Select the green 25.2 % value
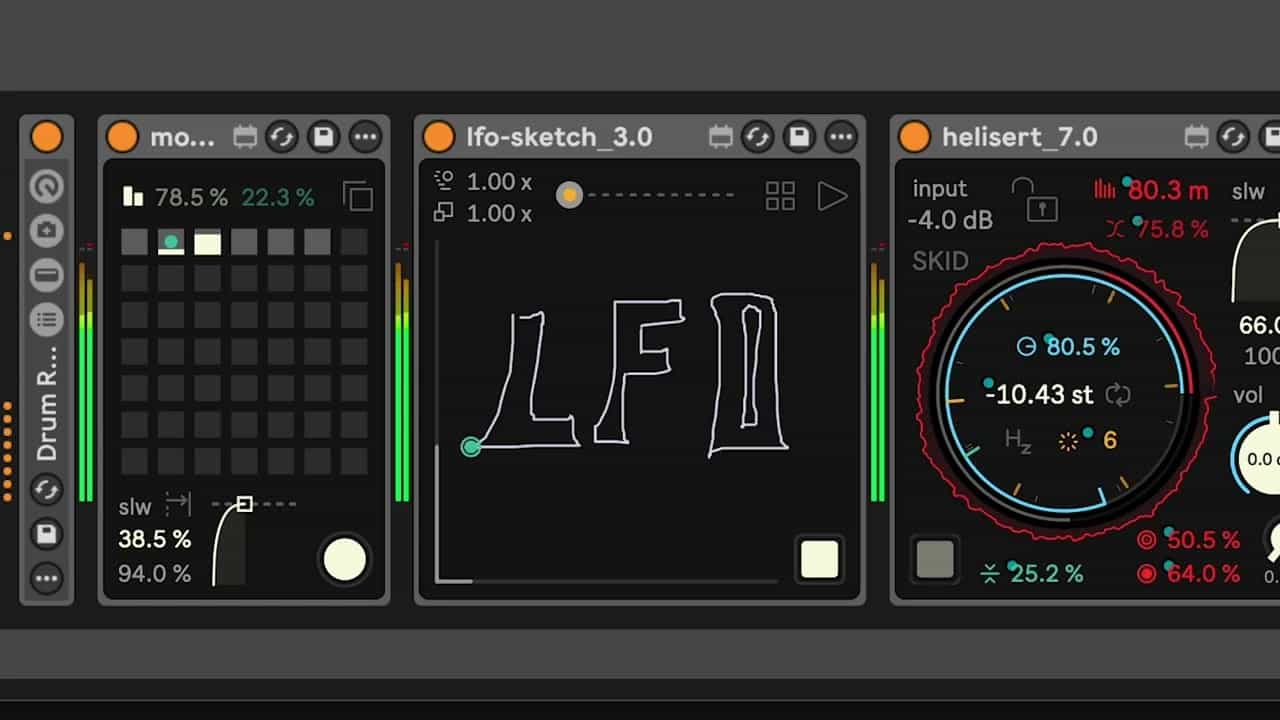This screenshot has width=1280, height=720. click(1046, 574)
